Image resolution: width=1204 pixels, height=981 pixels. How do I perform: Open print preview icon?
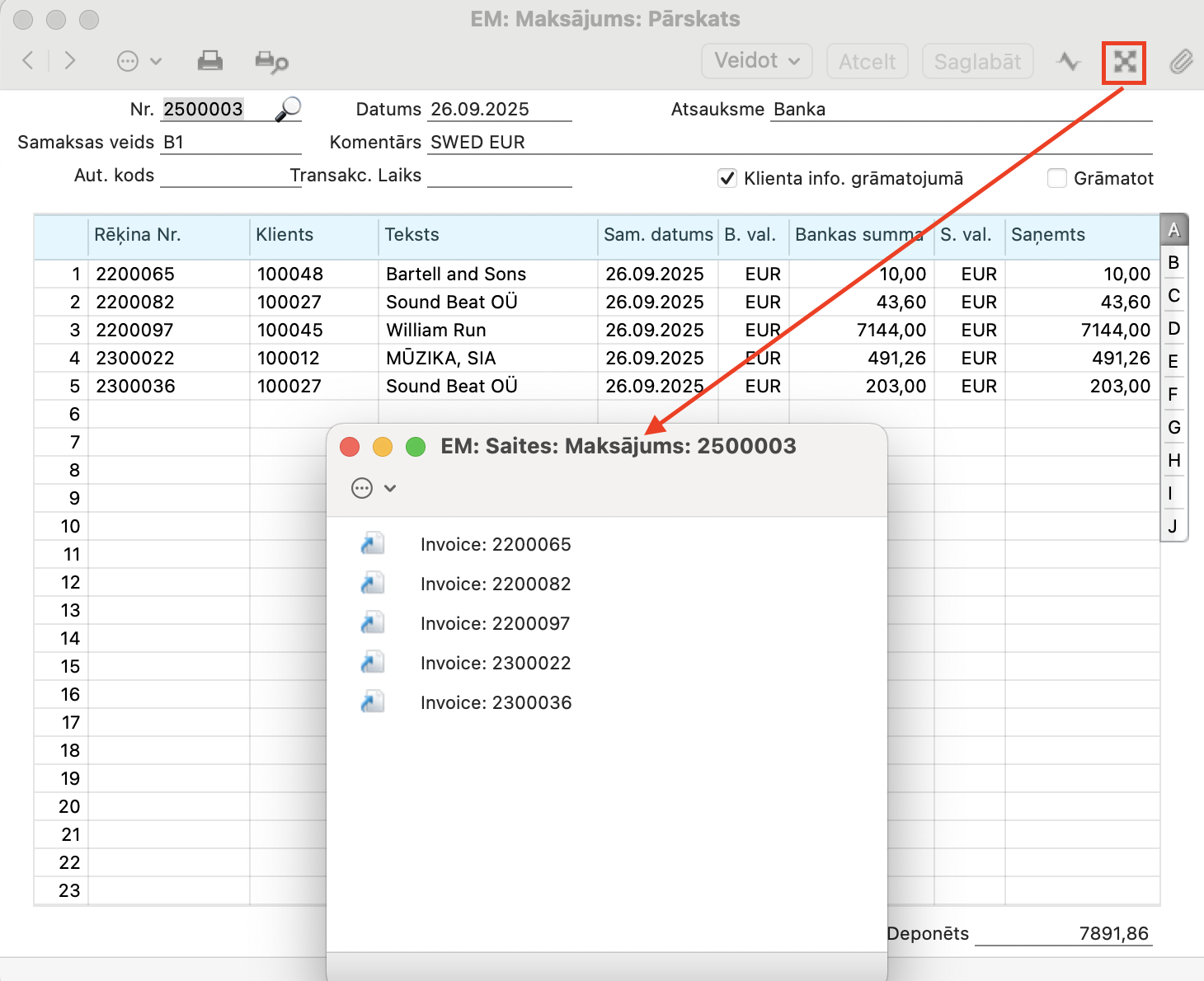pyautogui.click(x=271, y=62)
